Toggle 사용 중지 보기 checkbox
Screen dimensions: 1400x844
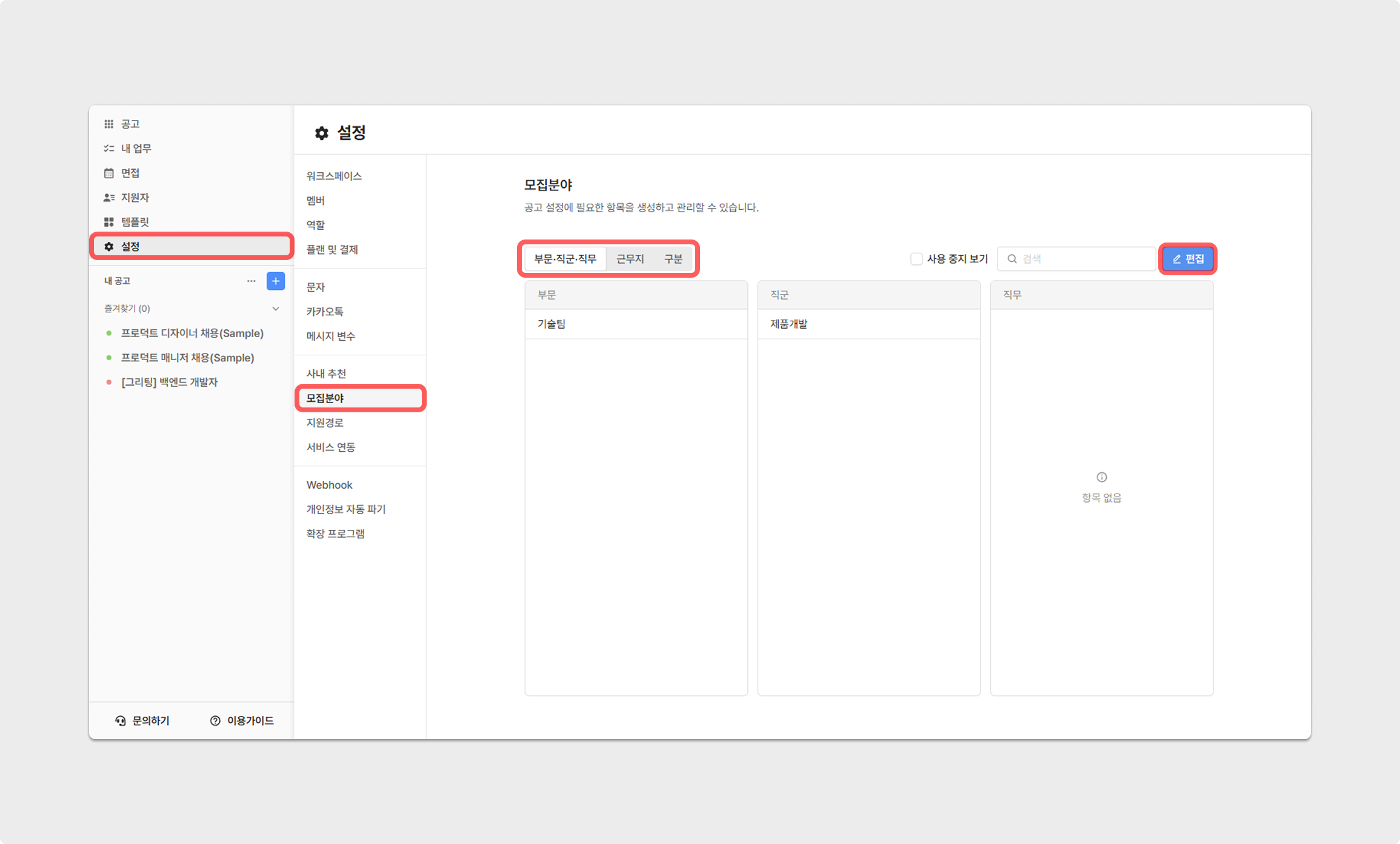[x=916, y=259]
